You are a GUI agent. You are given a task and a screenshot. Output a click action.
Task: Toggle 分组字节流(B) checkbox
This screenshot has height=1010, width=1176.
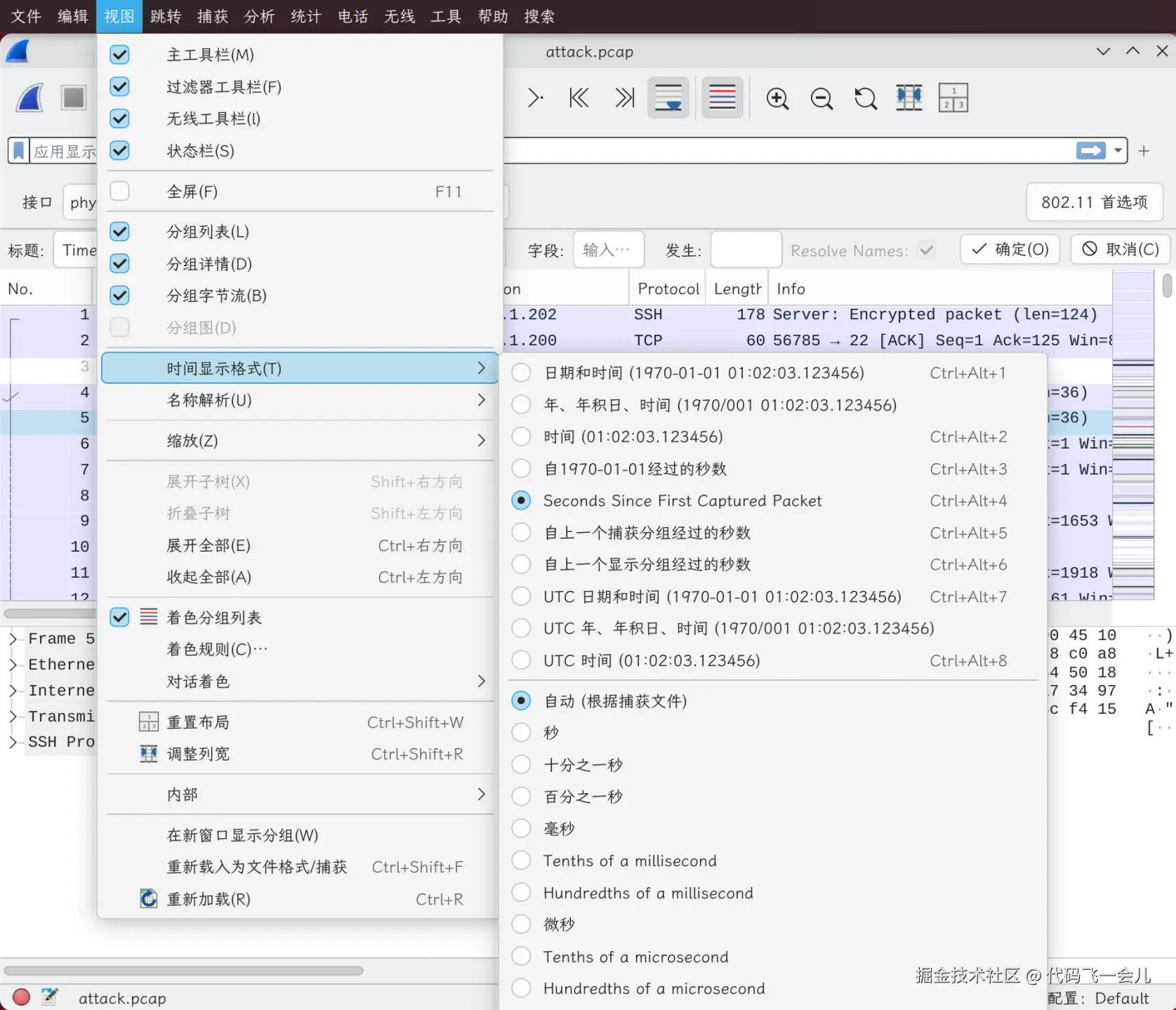click(x=120, y=295)
